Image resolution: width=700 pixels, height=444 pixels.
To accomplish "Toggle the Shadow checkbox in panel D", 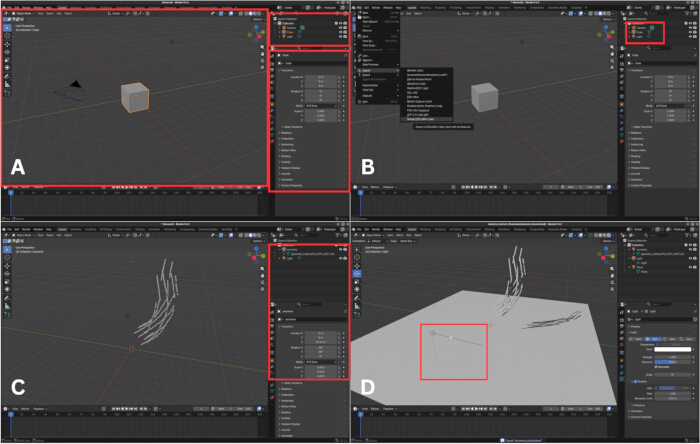I will click(x=635, y=382).
